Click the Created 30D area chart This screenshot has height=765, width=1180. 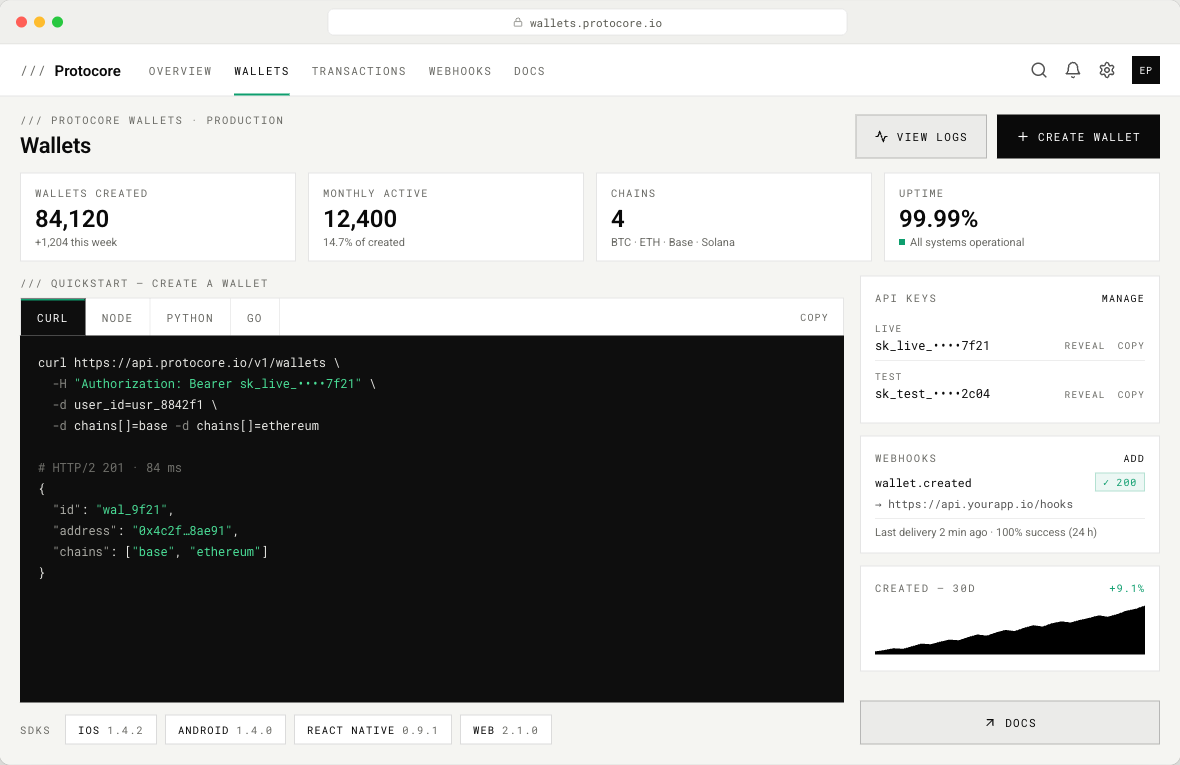[1009, 630]
